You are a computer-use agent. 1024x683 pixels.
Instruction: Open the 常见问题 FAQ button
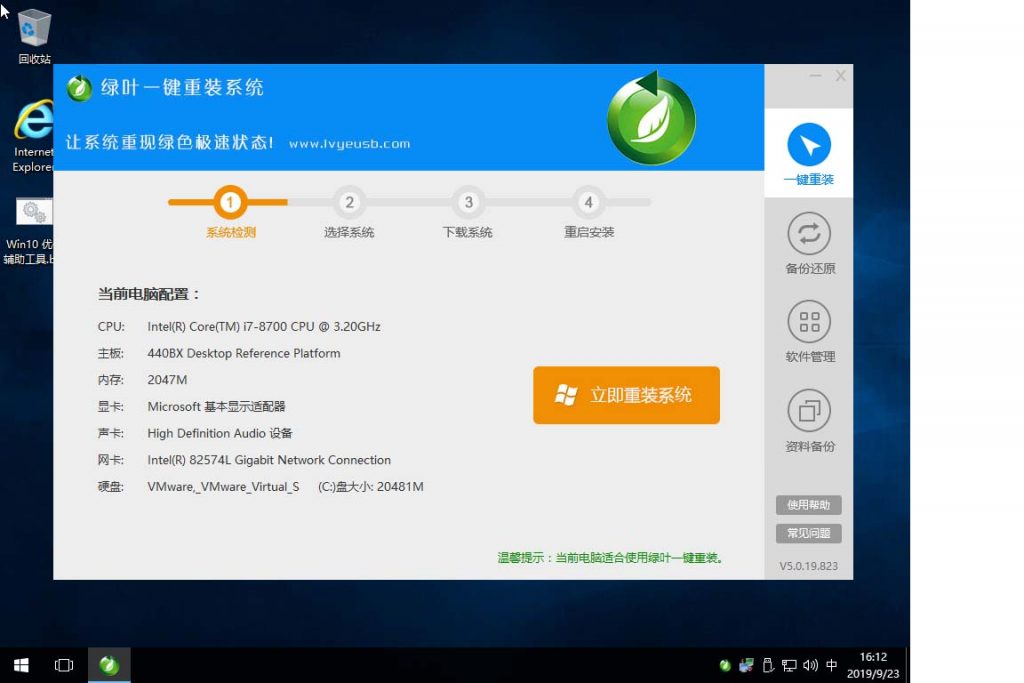pyautogui.click(x=808, y=533)
